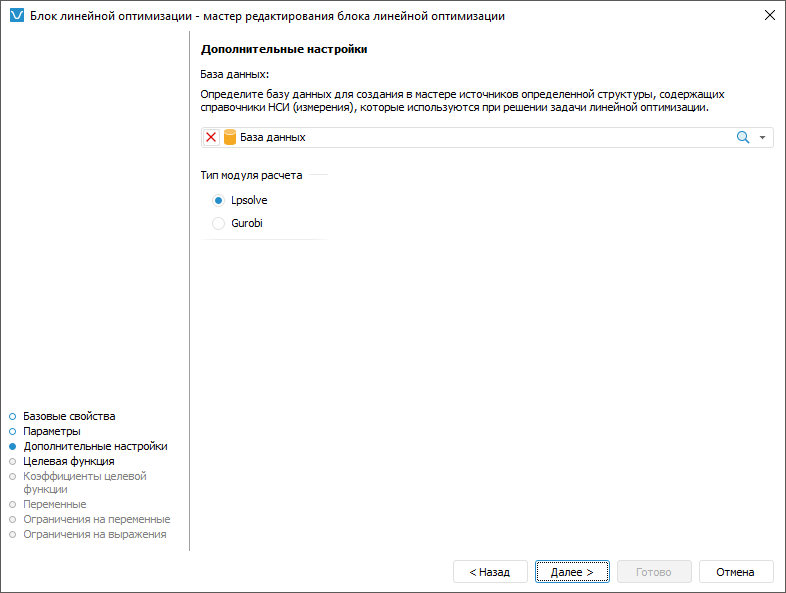Jump to the Целевая функция step

click(x=68, y=461)
